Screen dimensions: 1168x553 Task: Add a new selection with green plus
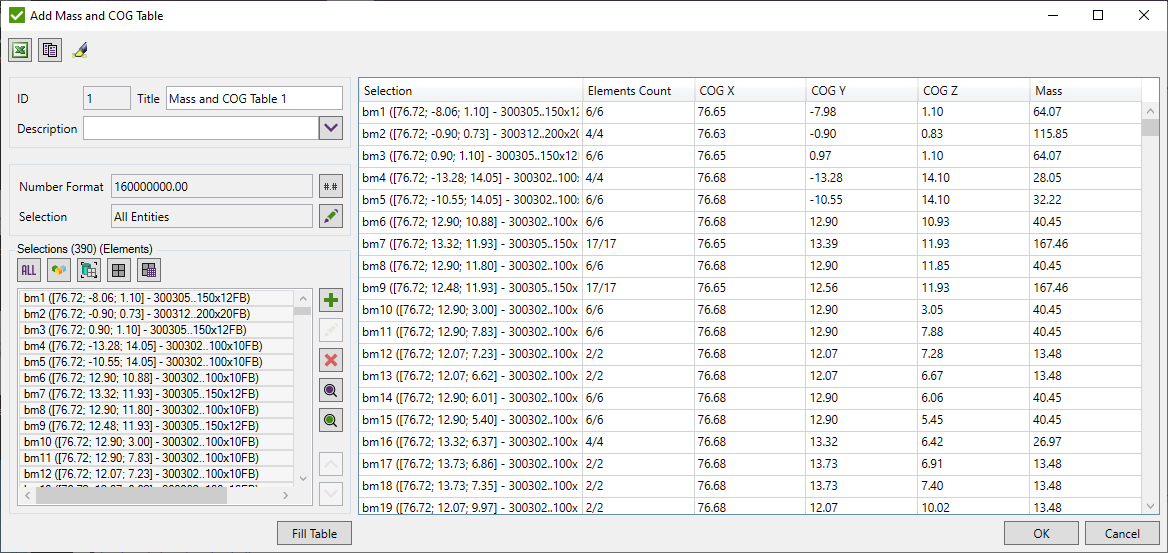click(330, 300)
